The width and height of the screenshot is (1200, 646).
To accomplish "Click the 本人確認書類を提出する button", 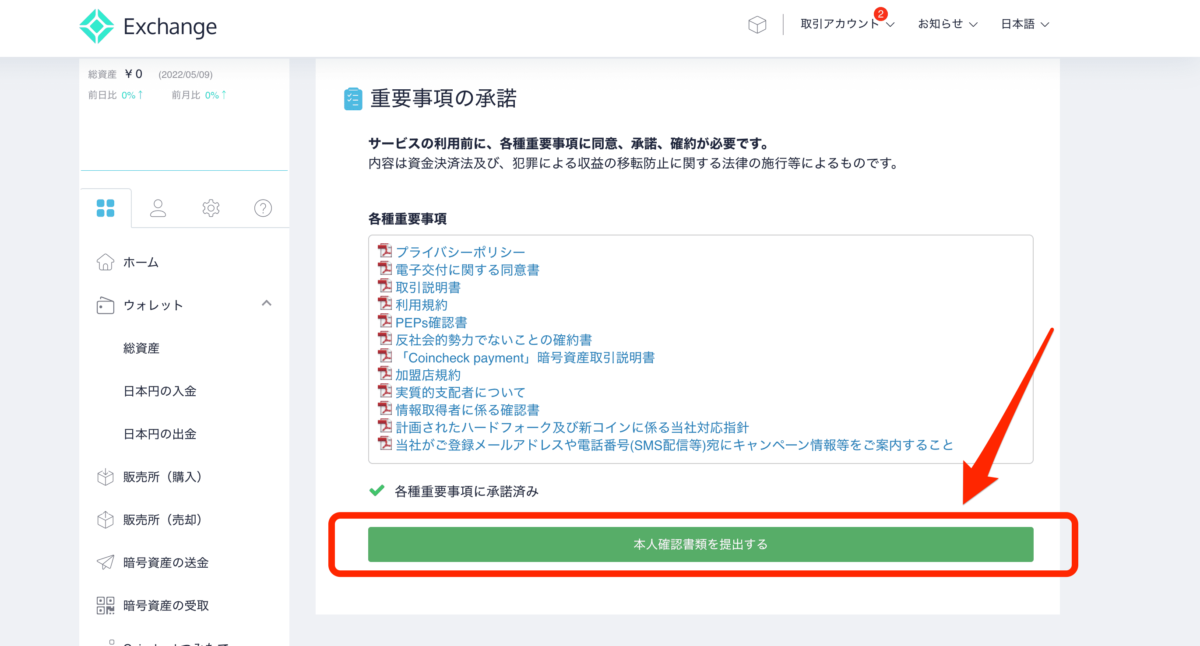I will (x=700, y=544).
